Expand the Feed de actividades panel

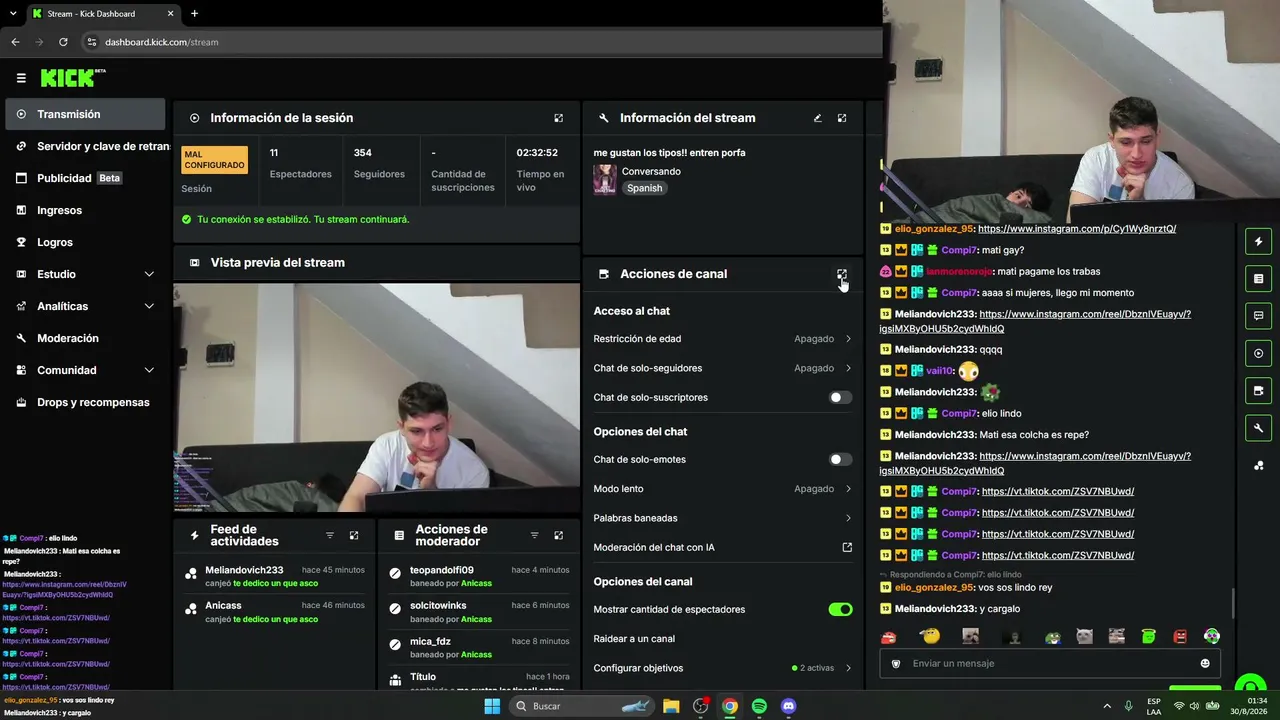pyautogui.click(x=354, y=536)
